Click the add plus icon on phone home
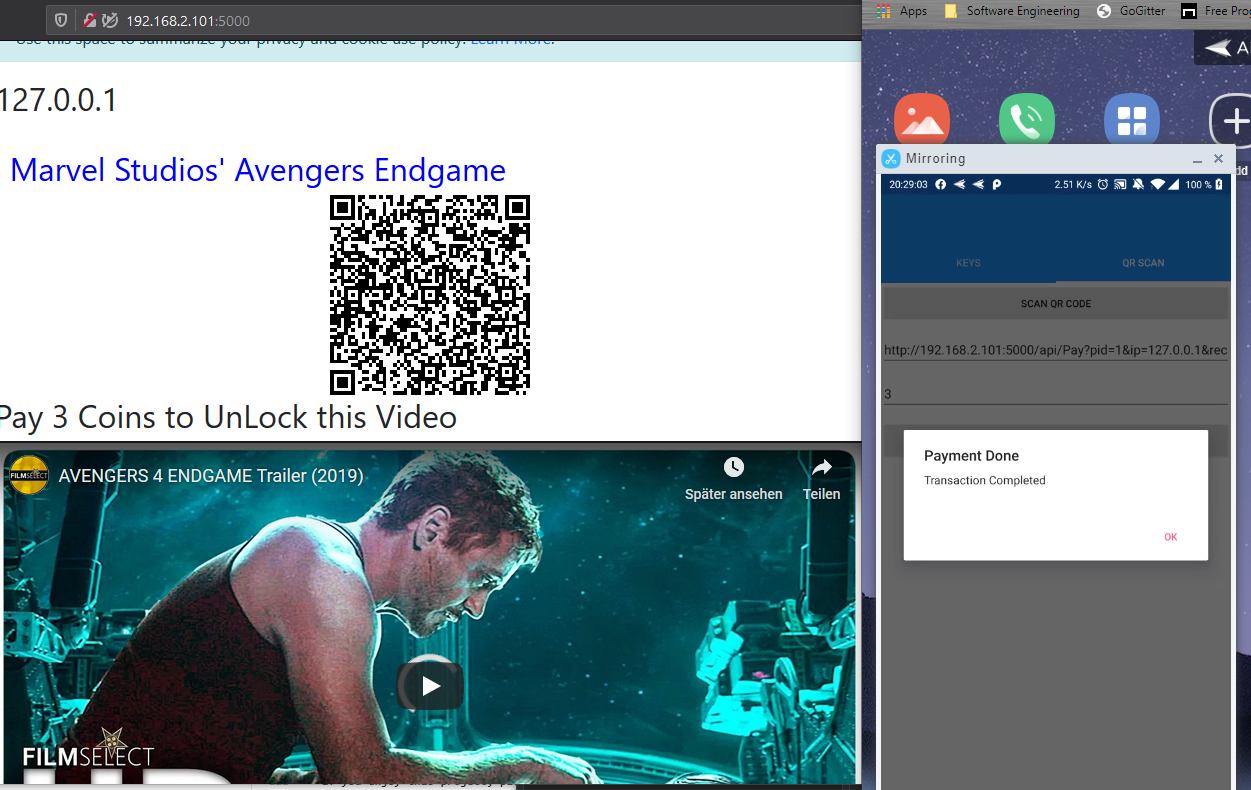This screenshot has height=790, width=1251. (x=1232, y=121)
